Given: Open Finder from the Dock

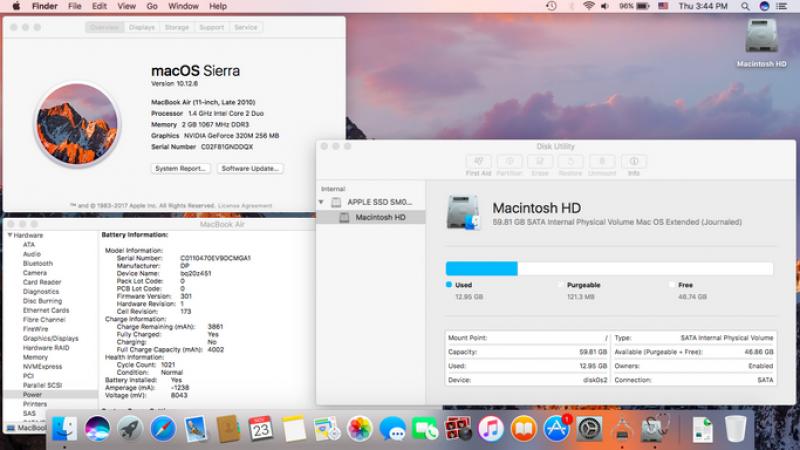Looking at the screenshot, I should [65, 429].
